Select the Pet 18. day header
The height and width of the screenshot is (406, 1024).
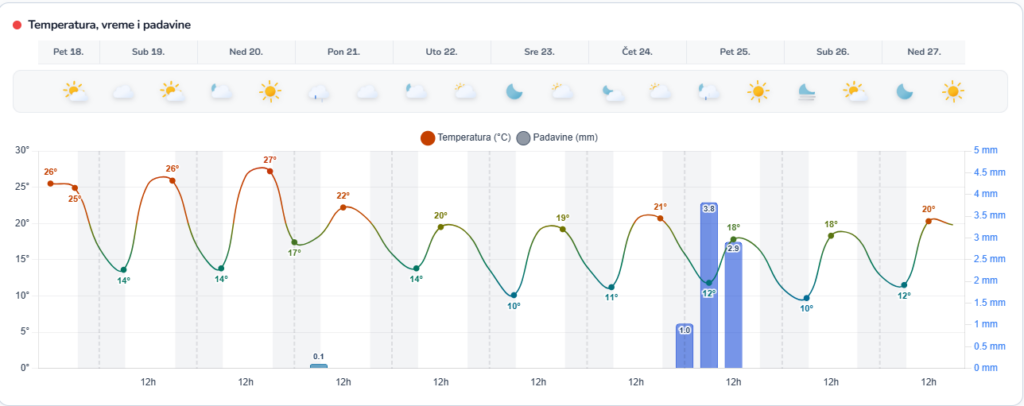[x=69, y=52]
